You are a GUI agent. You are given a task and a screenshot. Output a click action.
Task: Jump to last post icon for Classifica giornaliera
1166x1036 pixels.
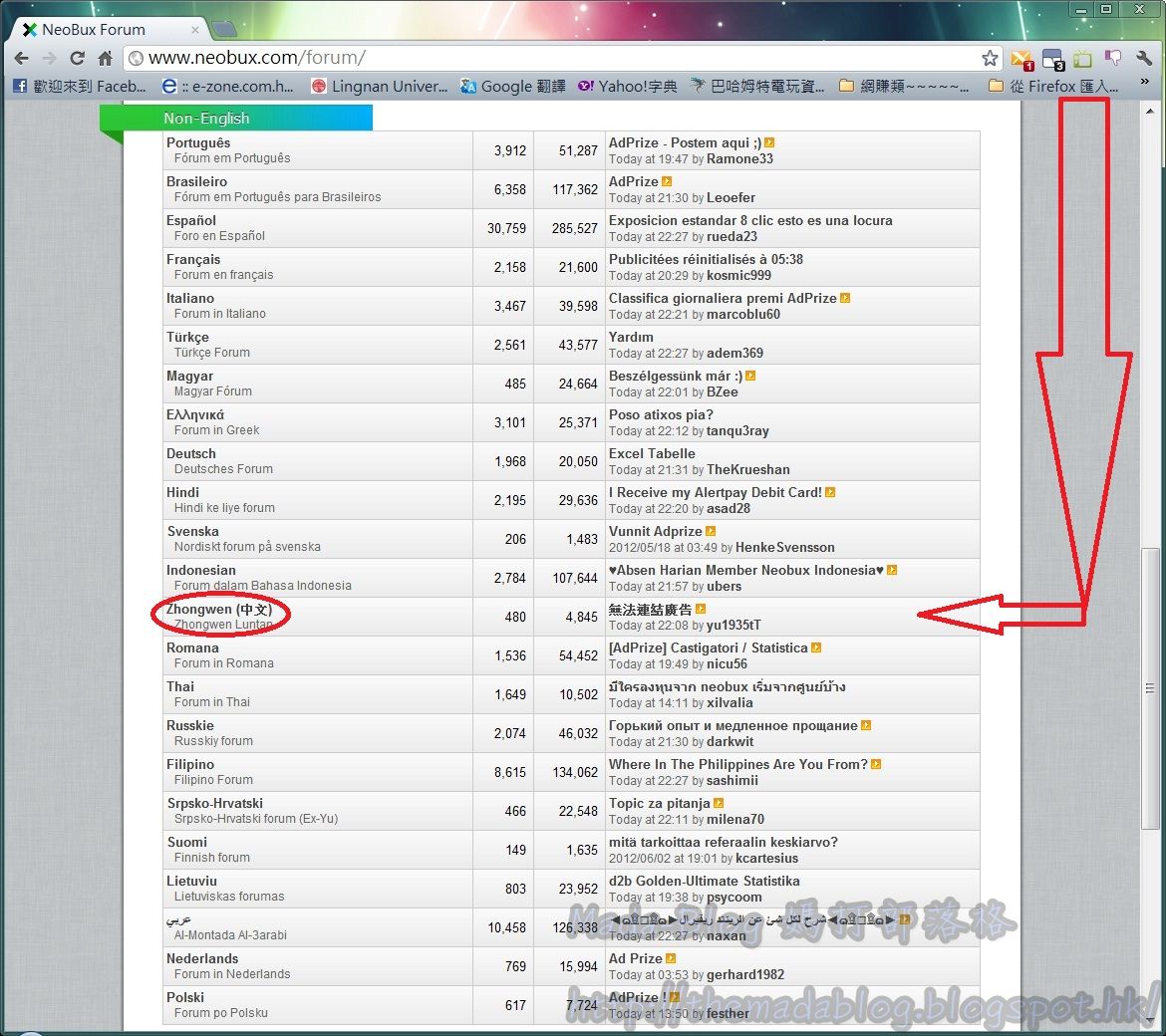(845, 298)
